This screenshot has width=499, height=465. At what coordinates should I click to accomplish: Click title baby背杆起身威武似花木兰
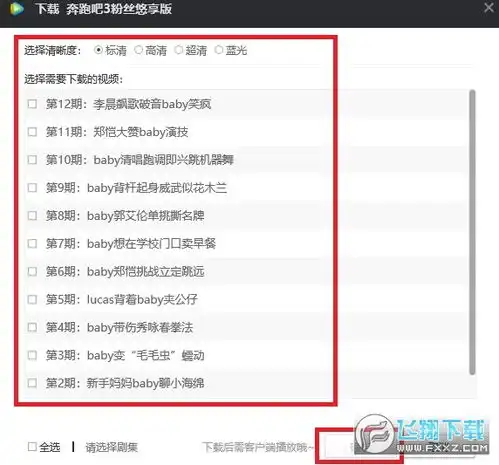(x=157, y=188)
